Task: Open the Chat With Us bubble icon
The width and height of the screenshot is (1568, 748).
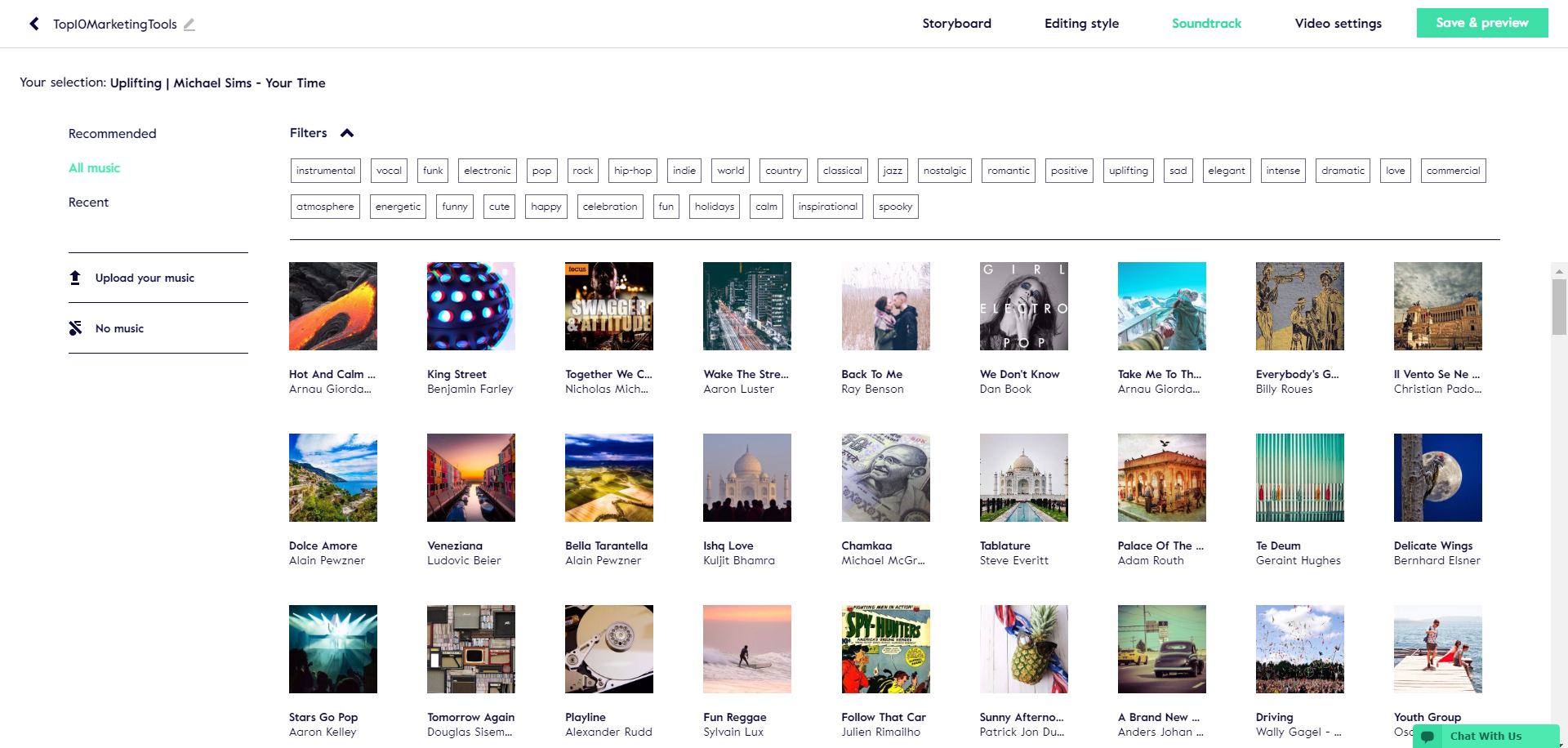Action: click(x=1428, y=737)
